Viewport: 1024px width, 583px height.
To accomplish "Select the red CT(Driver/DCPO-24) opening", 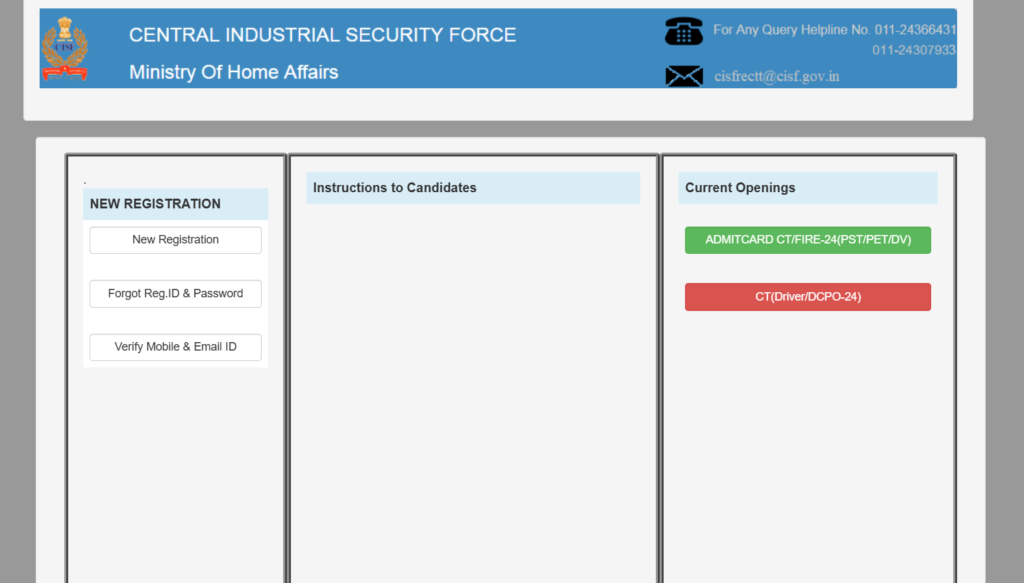I will point(808,297).
